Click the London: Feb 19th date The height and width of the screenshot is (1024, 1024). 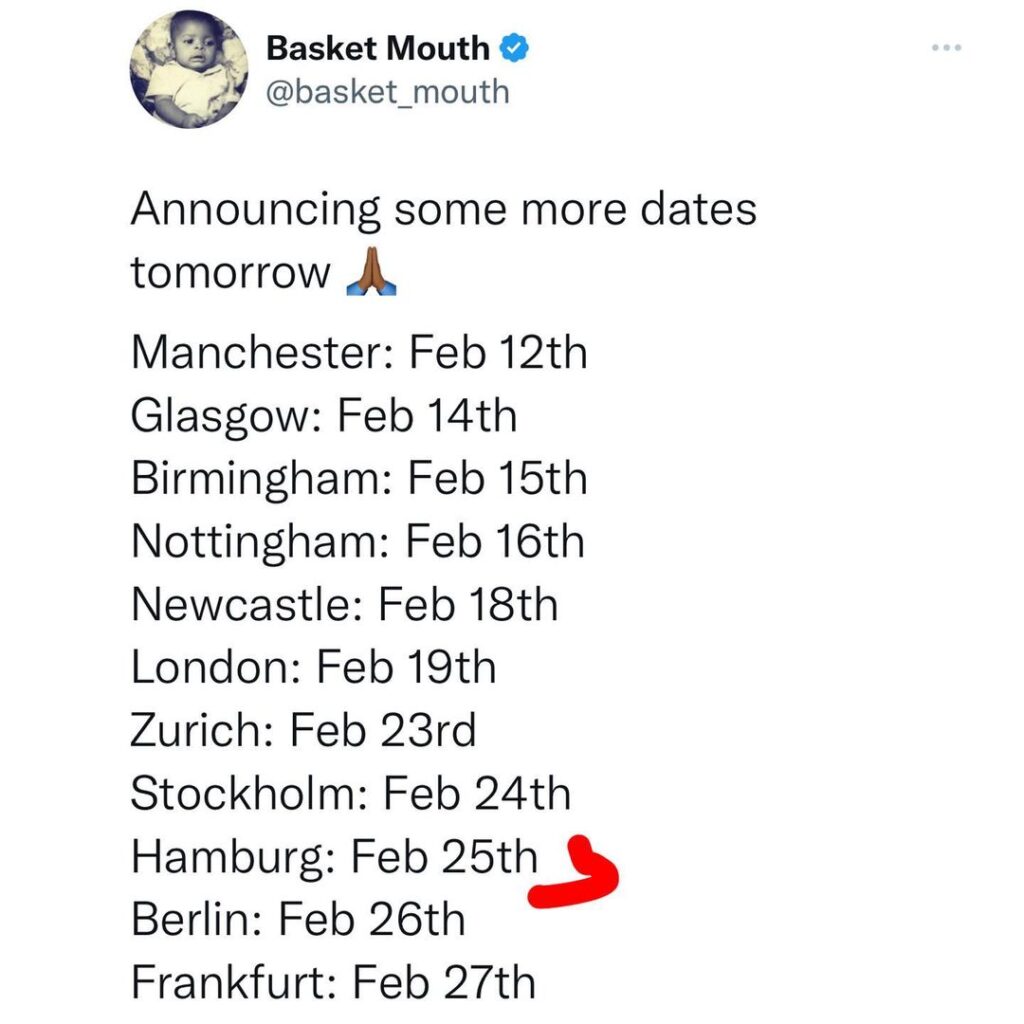(313, 668)
